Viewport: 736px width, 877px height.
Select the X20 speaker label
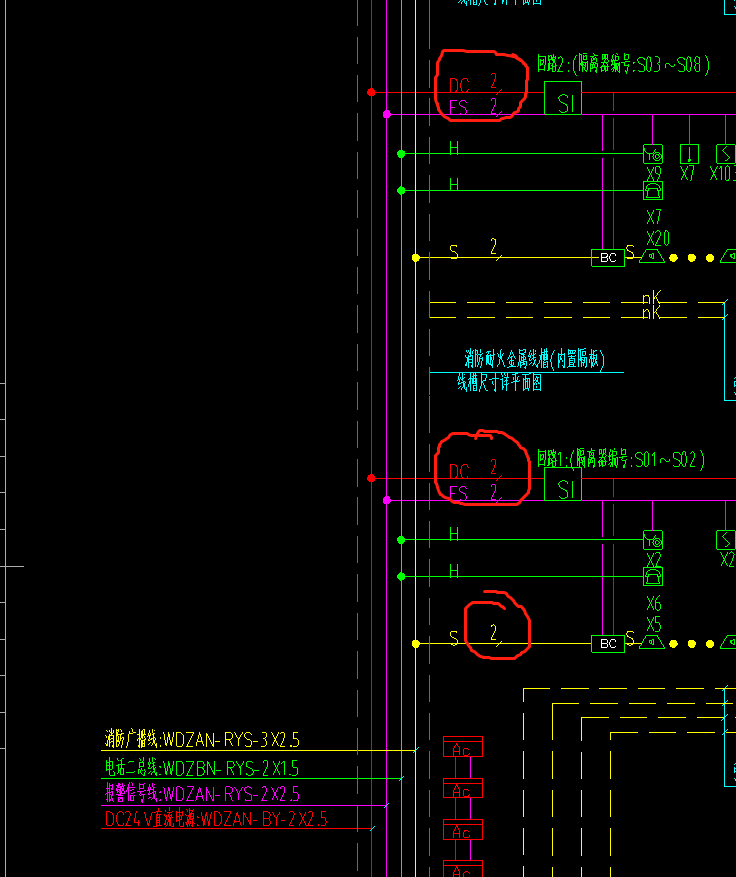[658, 239]
